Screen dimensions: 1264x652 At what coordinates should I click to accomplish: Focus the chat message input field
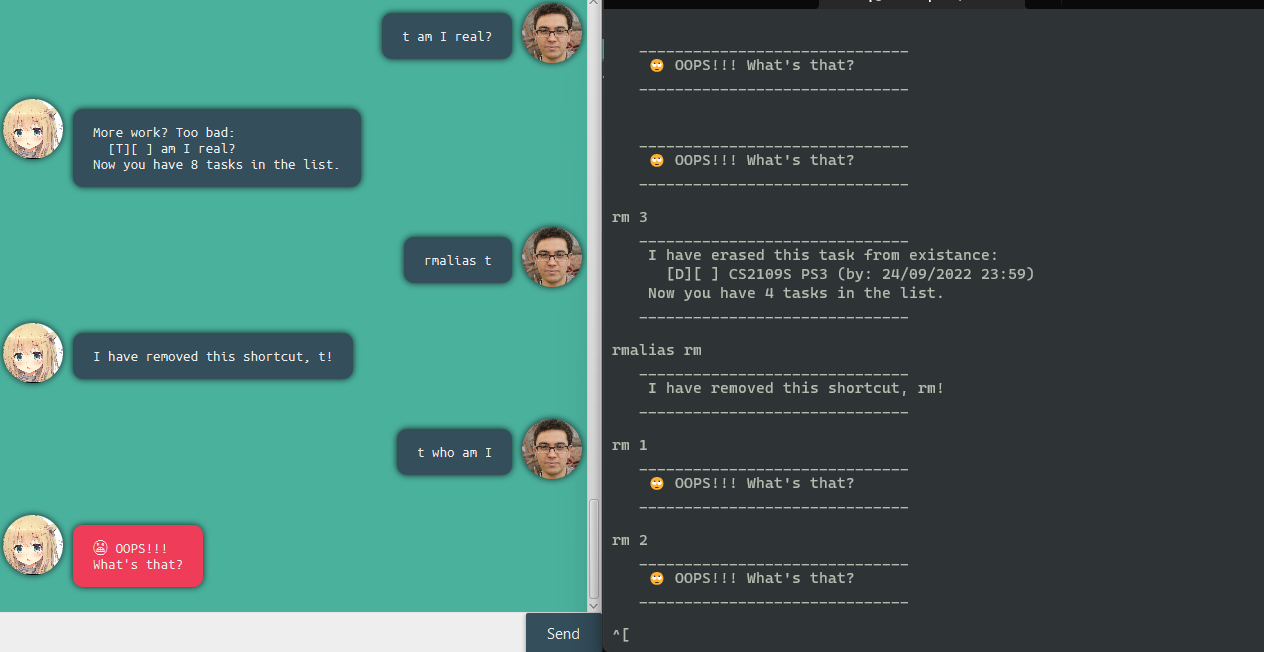pyautogui.click(x=262, y=632)
